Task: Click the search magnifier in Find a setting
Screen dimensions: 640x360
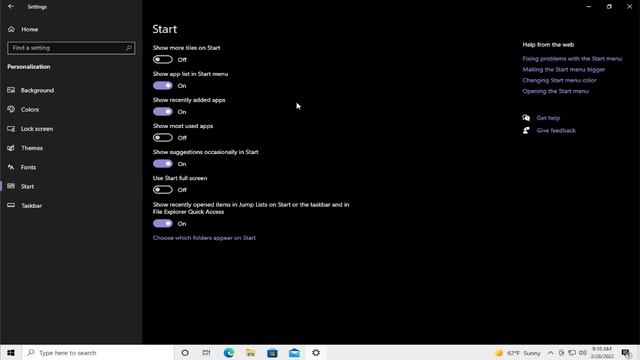Action: point(129,48)
